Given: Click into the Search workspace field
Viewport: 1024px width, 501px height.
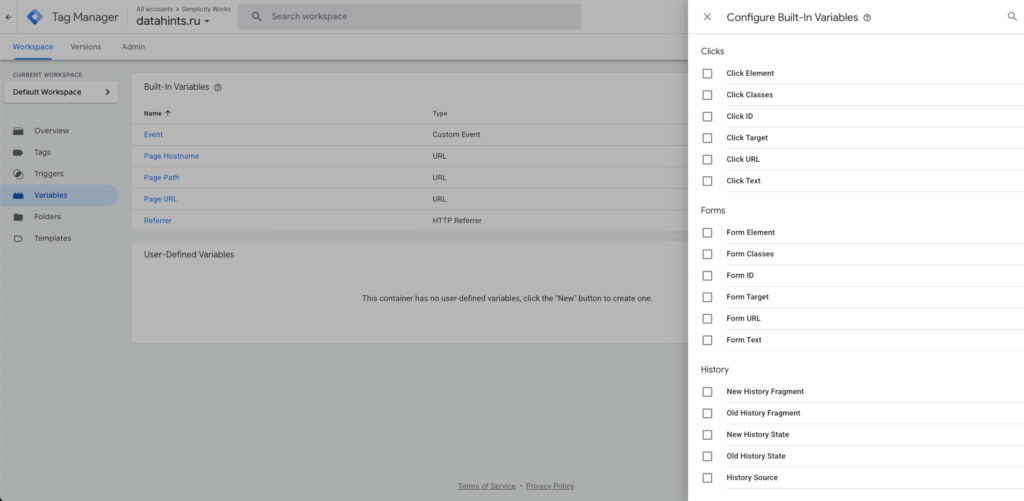Looking at the screenshot, I should 409,16.
